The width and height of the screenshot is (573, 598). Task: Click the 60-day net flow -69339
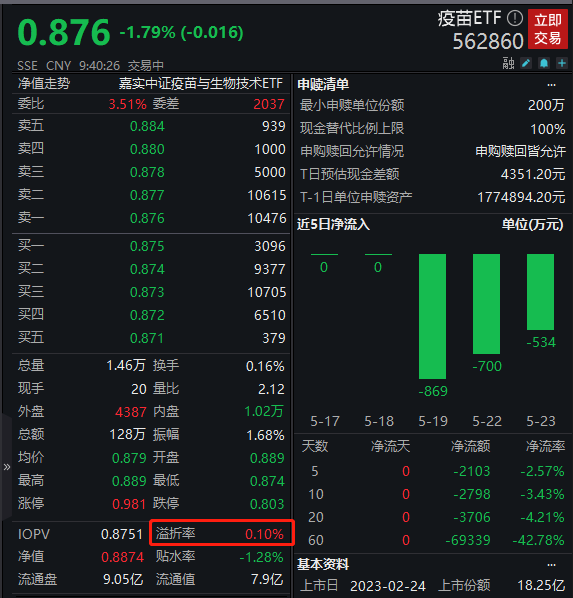tap(468, 540)
